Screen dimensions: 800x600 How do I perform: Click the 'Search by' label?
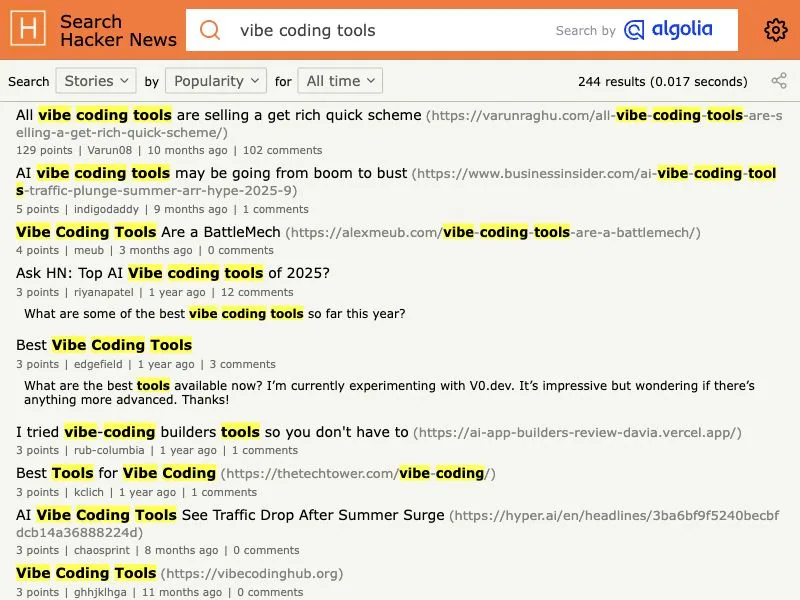586,31
